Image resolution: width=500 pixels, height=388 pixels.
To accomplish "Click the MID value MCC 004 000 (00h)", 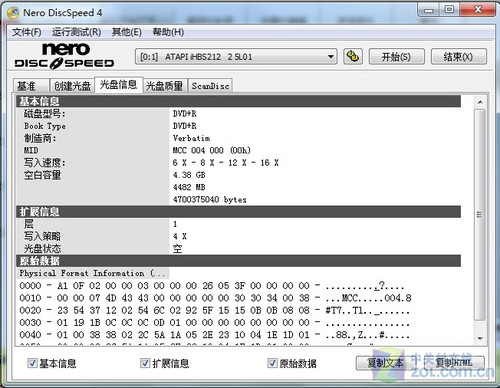I will pos(212,150).
